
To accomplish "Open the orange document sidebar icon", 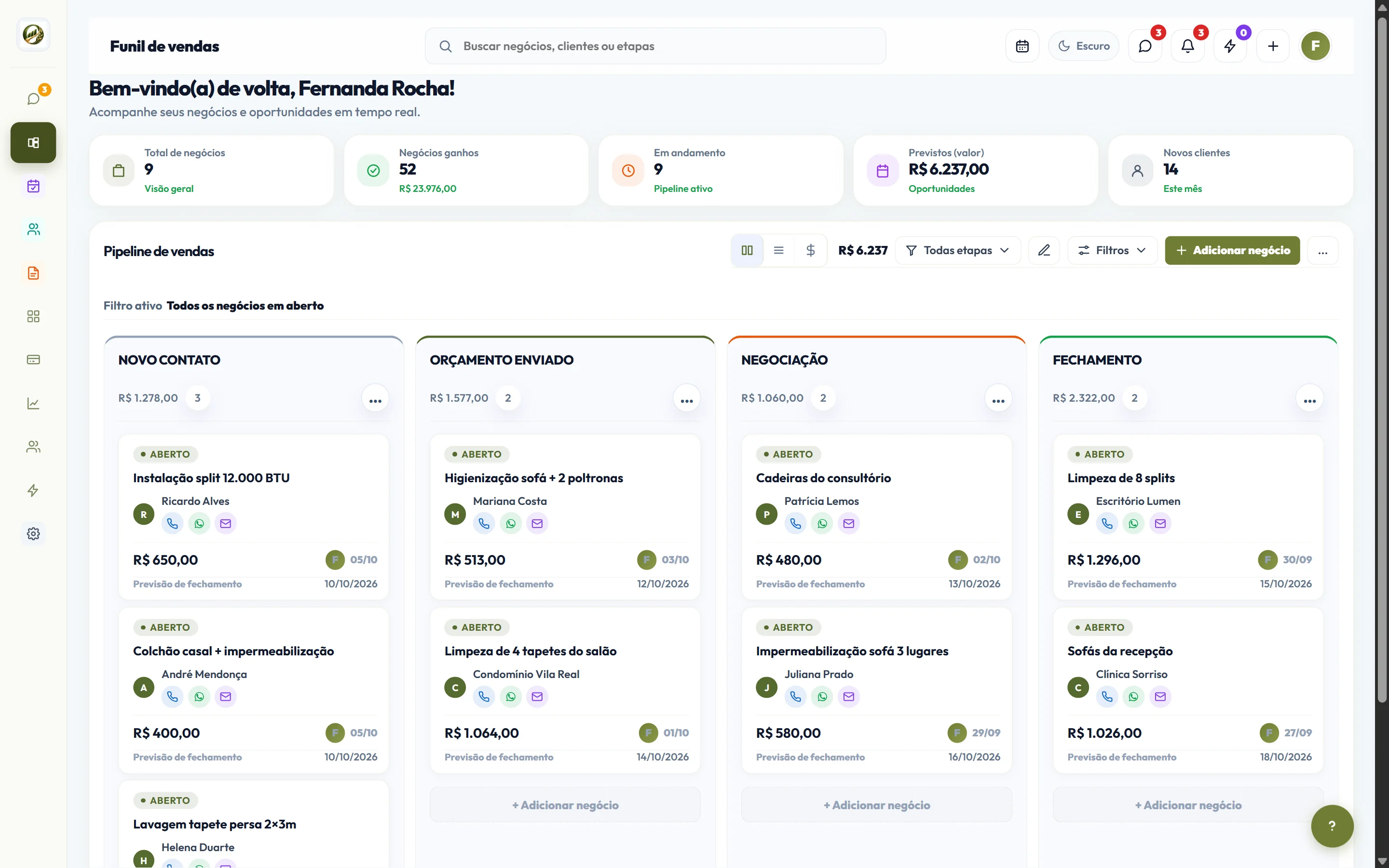I will click(33, 272).
